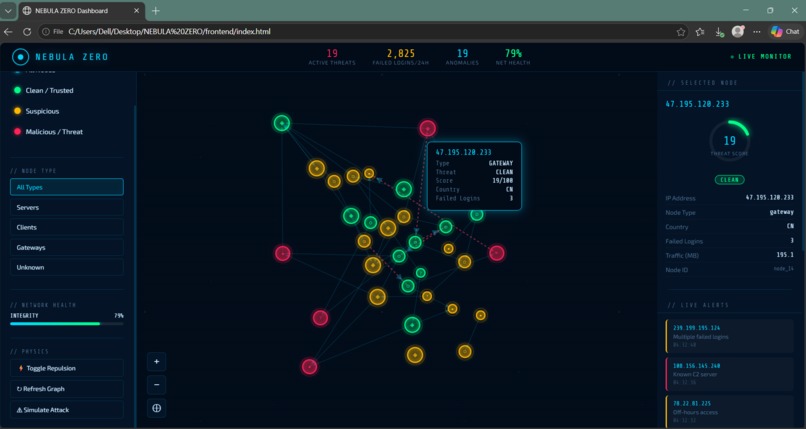806x429 pixels.
Task: Select the lowest large yellow node in graph
Action: [x=415, y=355]
